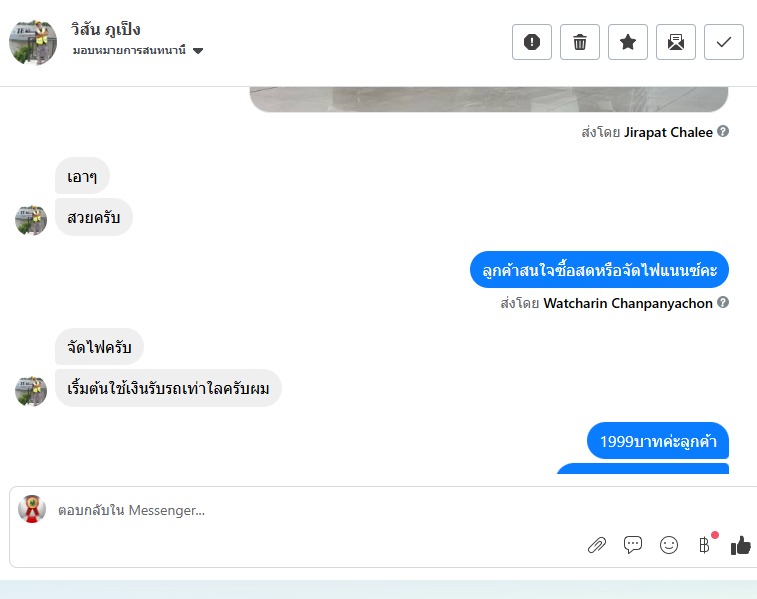Open the มอบหมายการสนทนานี้ assign menu label
Viewport: 757px width, 599px height.
click(129, 50)
